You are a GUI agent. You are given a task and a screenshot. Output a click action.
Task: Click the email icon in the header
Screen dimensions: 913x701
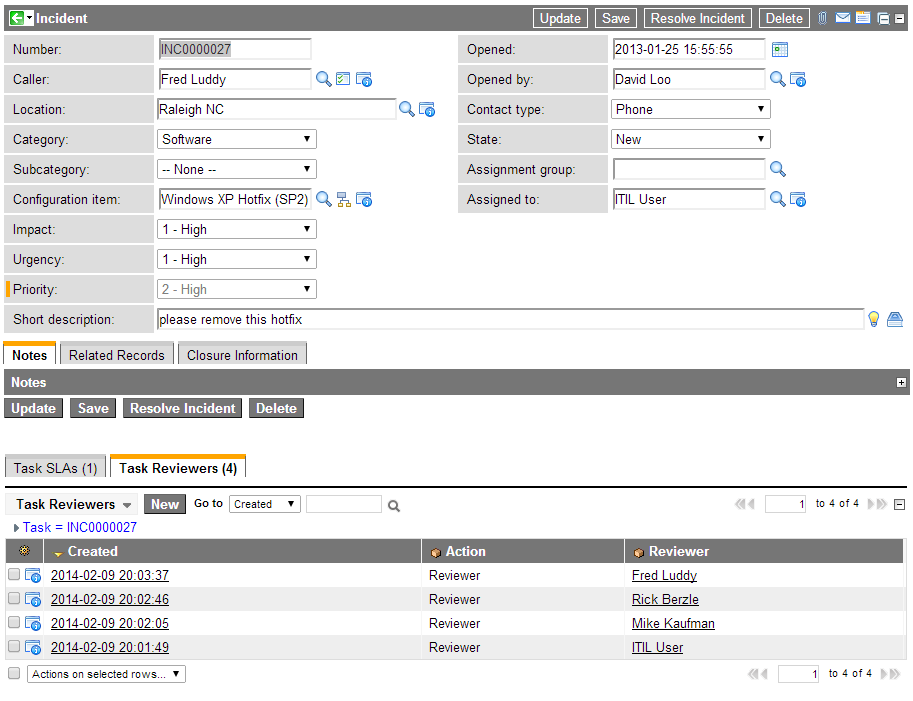coord(844,17)
